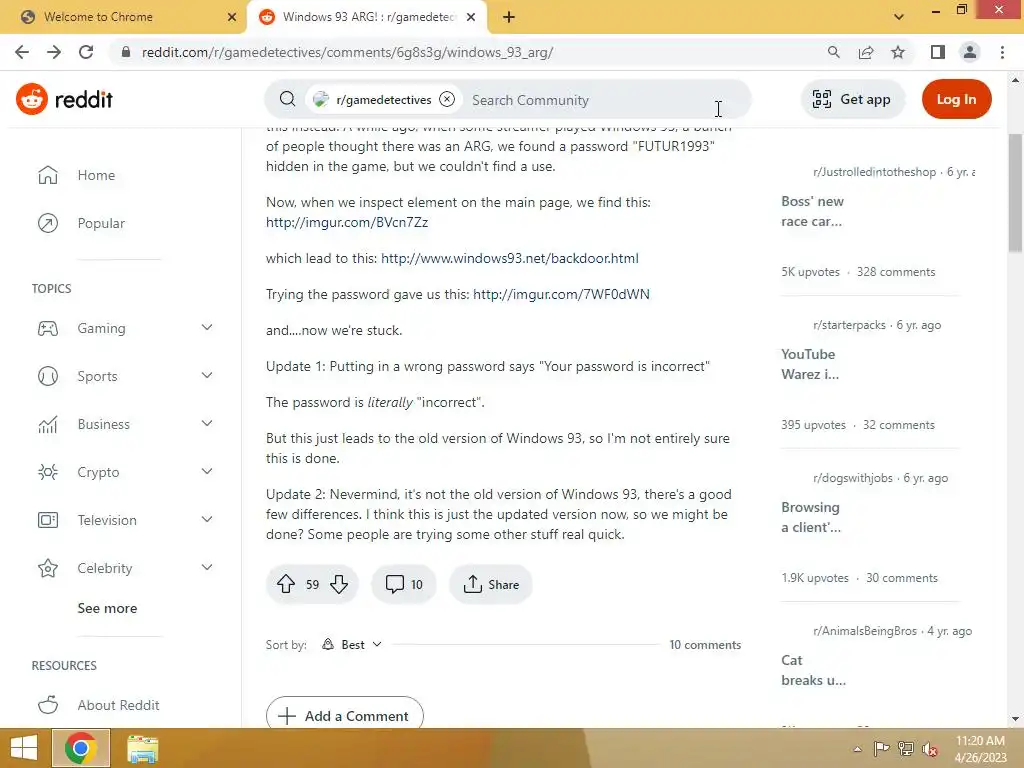Open Popular in the sidebar
The image size is (1024, 768).
[101, 223]
